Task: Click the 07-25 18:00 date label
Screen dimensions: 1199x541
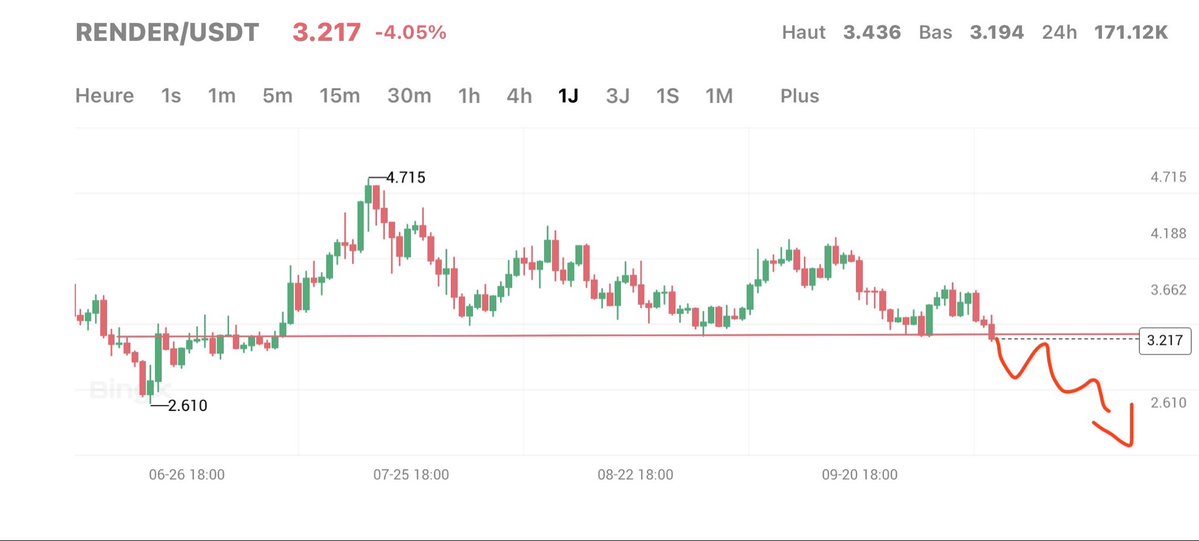Action: click(x=411, y=475)
